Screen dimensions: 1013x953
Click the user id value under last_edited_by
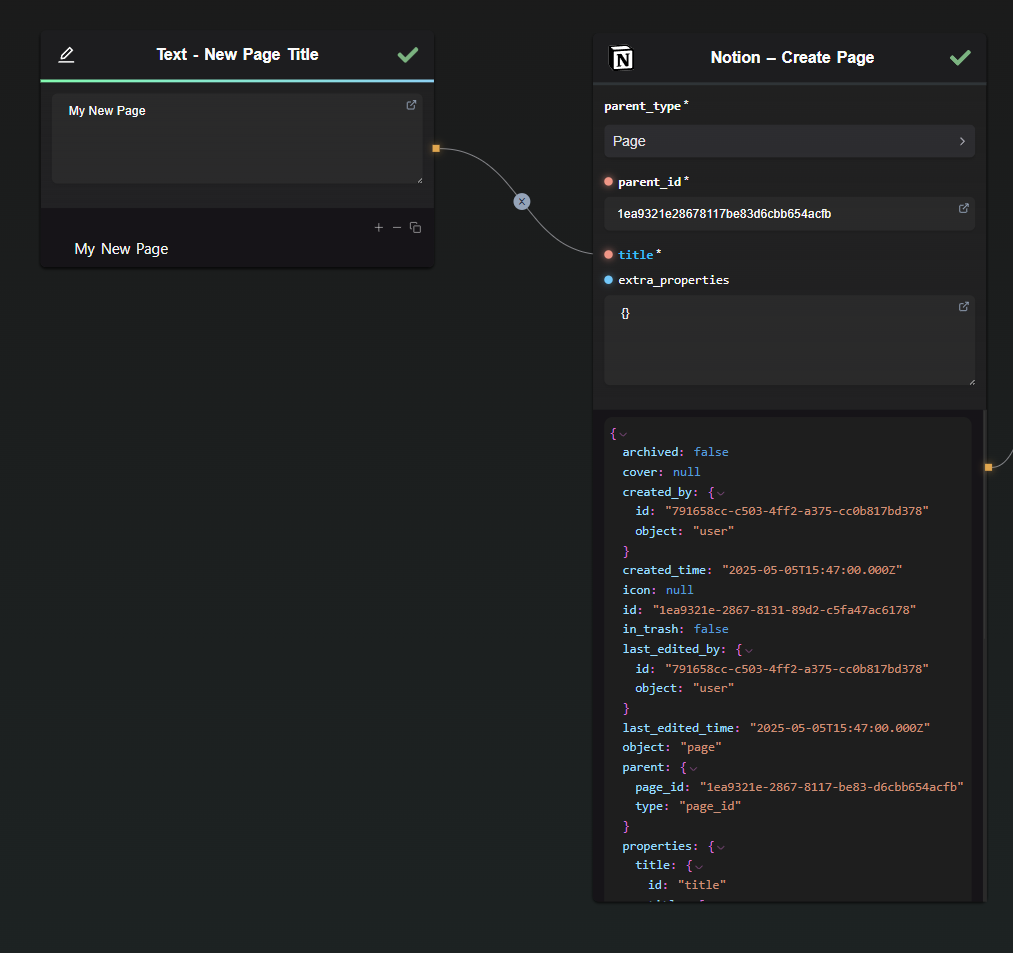(x=797, y=669)
